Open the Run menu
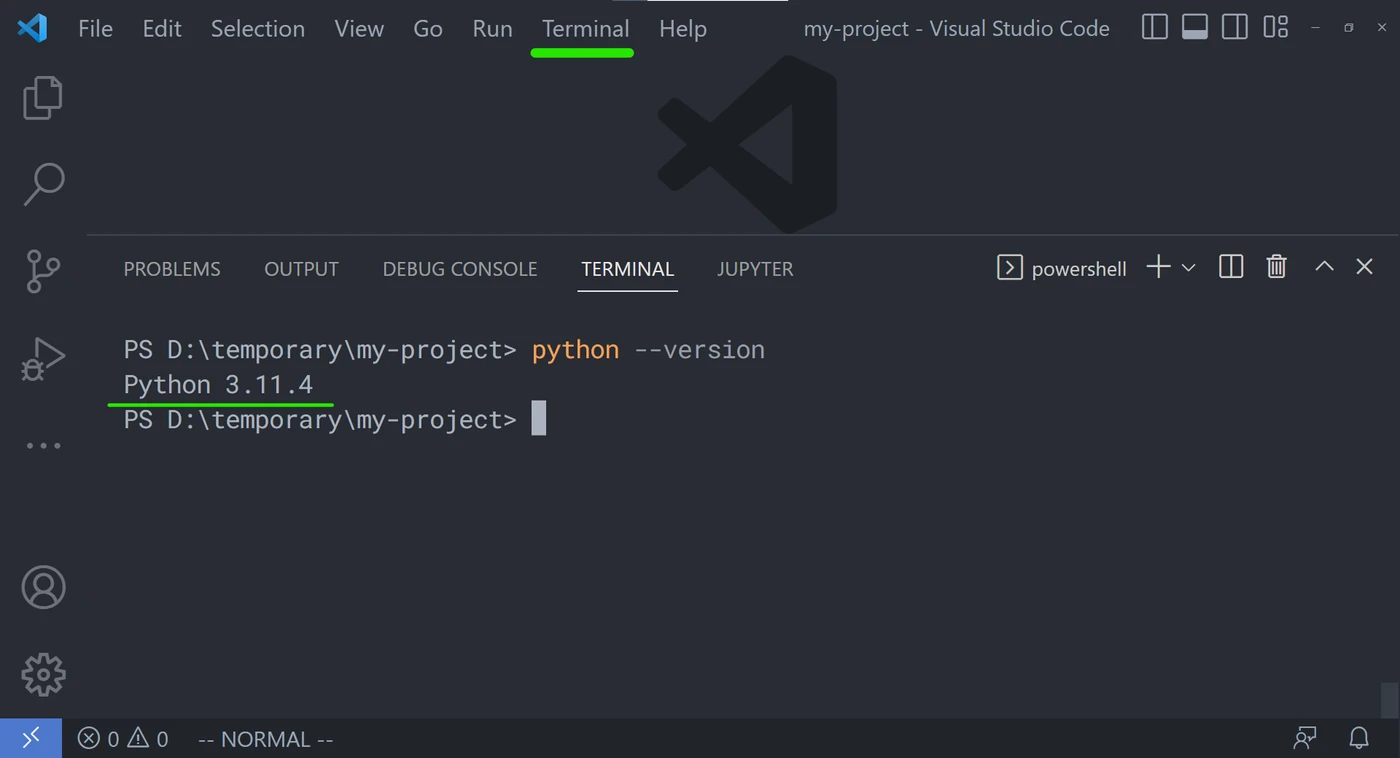 [492, 29]
